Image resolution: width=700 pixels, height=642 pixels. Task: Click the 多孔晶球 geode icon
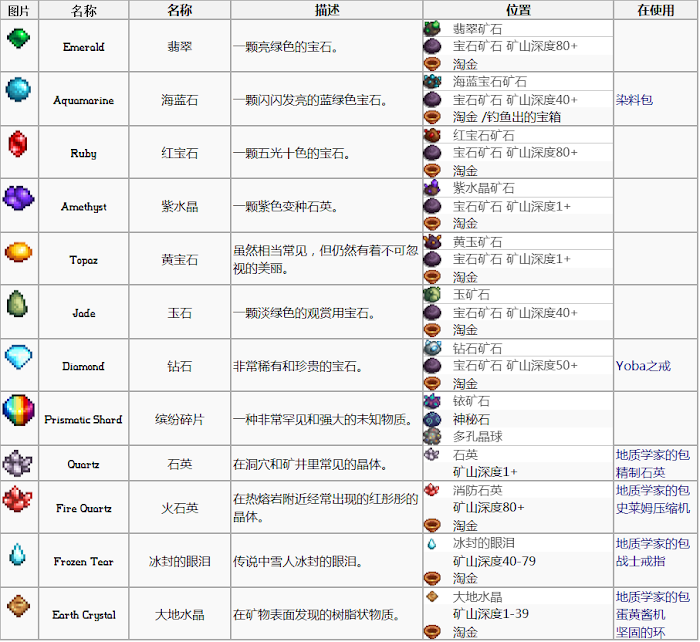(432, 436)
